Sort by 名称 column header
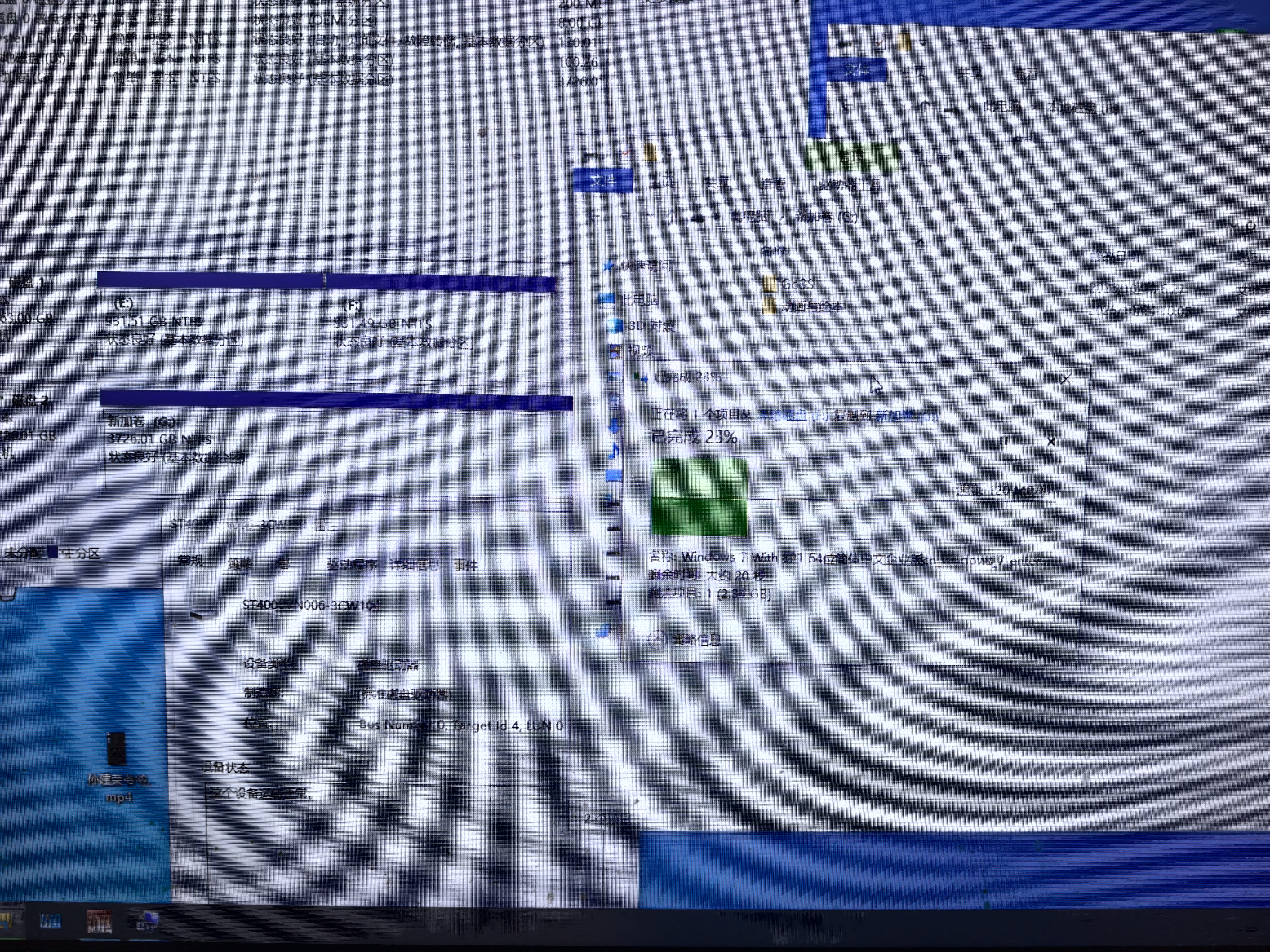1270x952 pixels. pos(772,251)
